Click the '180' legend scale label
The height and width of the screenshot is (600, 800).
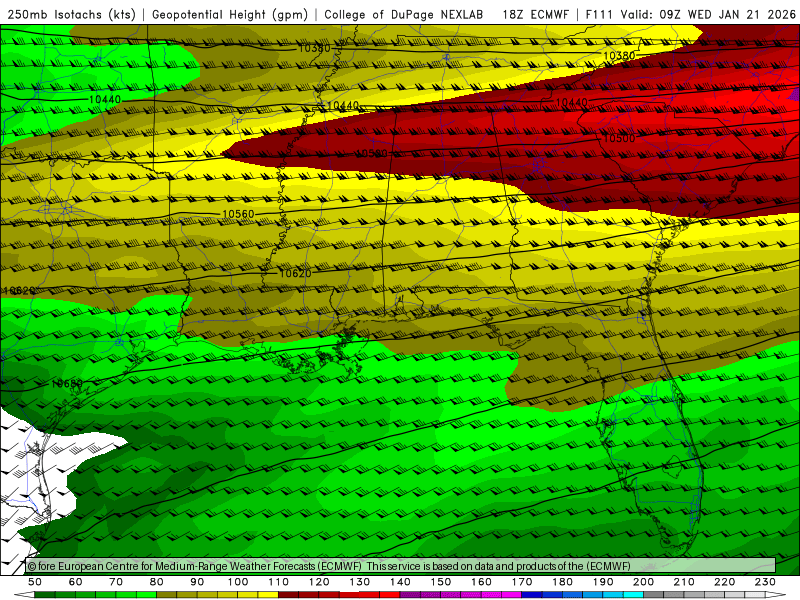pyautogui.click(x=563, y=582)
